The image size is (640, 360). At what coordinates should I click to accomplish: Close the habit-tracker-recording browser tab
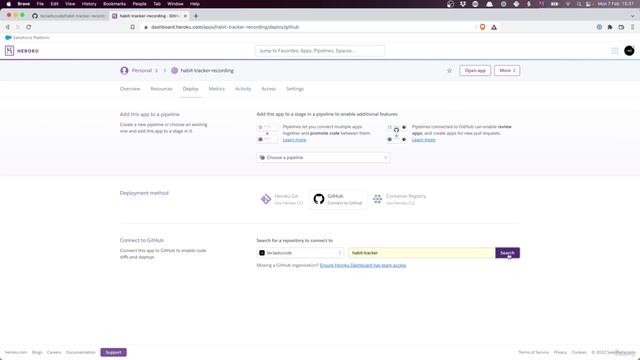click(185, 16)
